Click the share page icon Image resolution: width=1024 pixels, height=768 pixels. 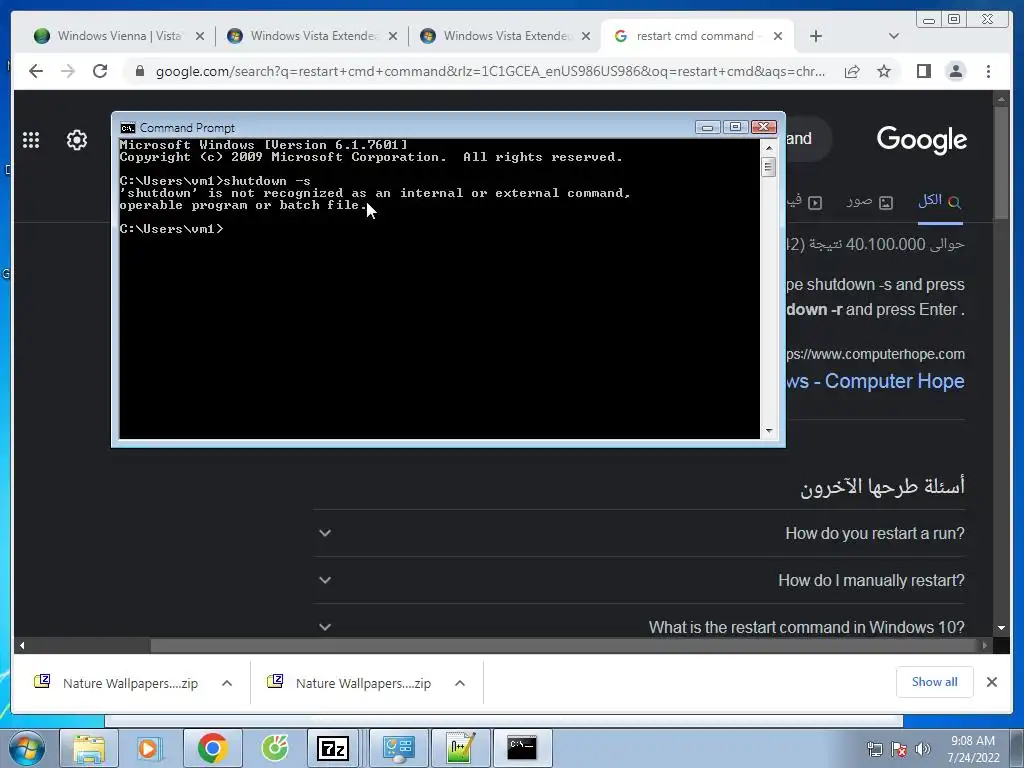[x=852, y=71]
